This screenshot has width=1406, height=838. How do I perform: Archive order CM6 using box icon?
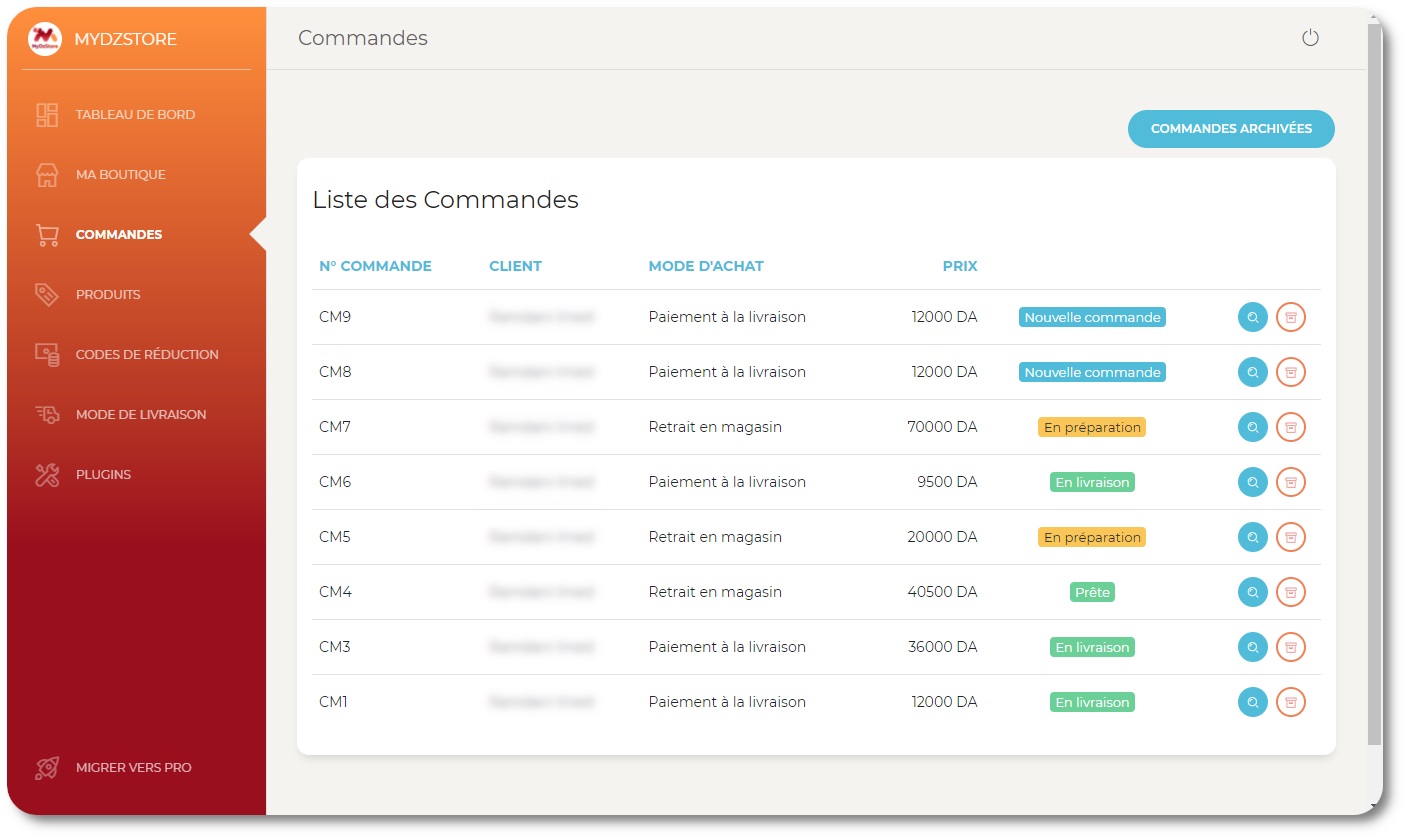pyautogui.click(x=1291, y=482)
